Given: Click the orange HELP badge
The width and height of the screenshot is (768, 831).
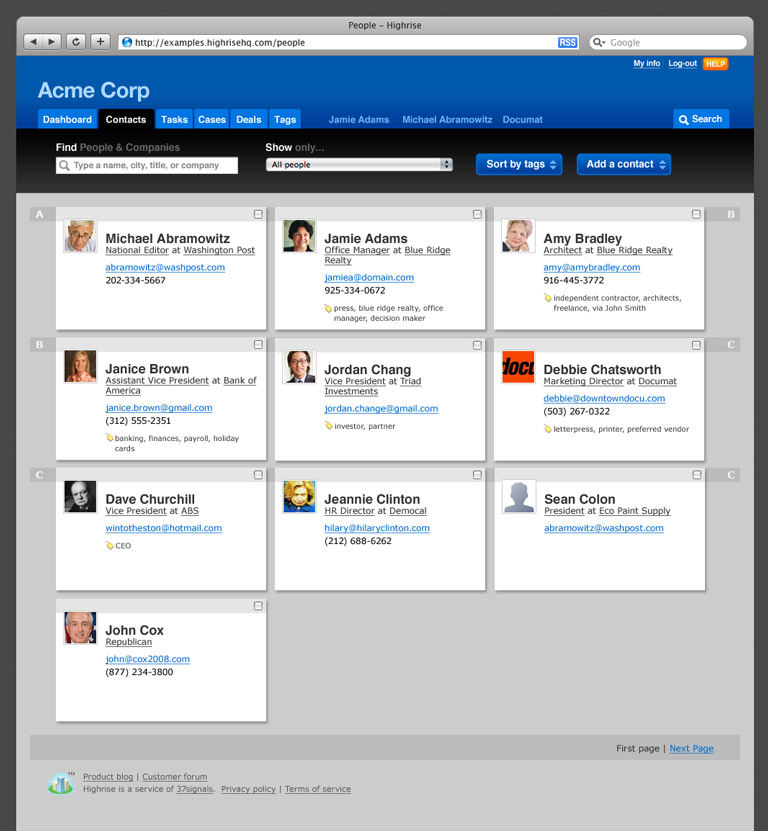Looking at the screenshot, I should click(x=715, y=64).
